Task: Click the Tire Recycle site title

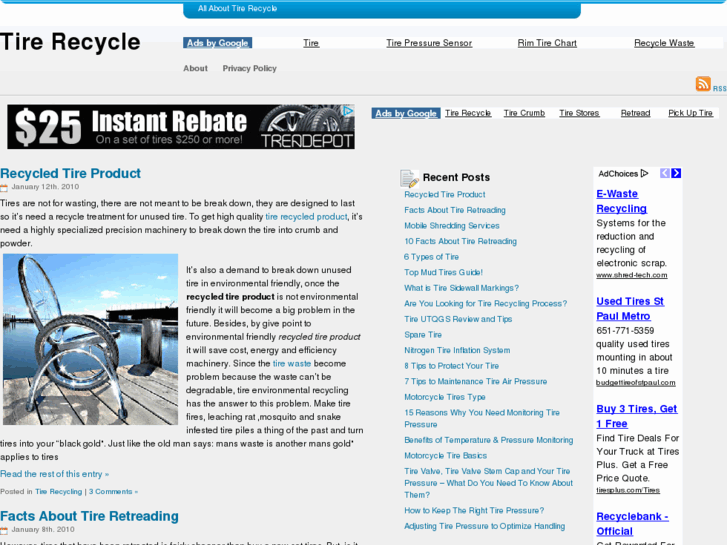Action: (x=70, y=42)
